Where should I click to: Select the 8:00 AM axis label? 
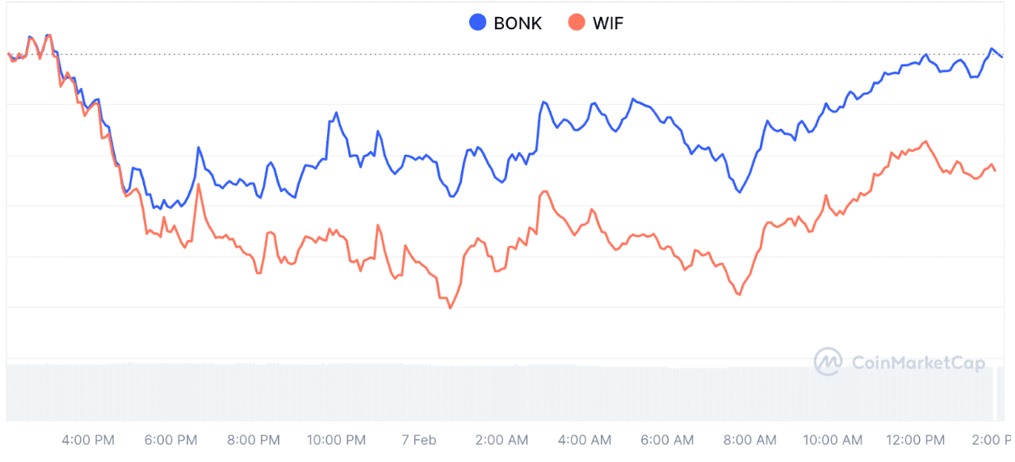click(750, 440)
